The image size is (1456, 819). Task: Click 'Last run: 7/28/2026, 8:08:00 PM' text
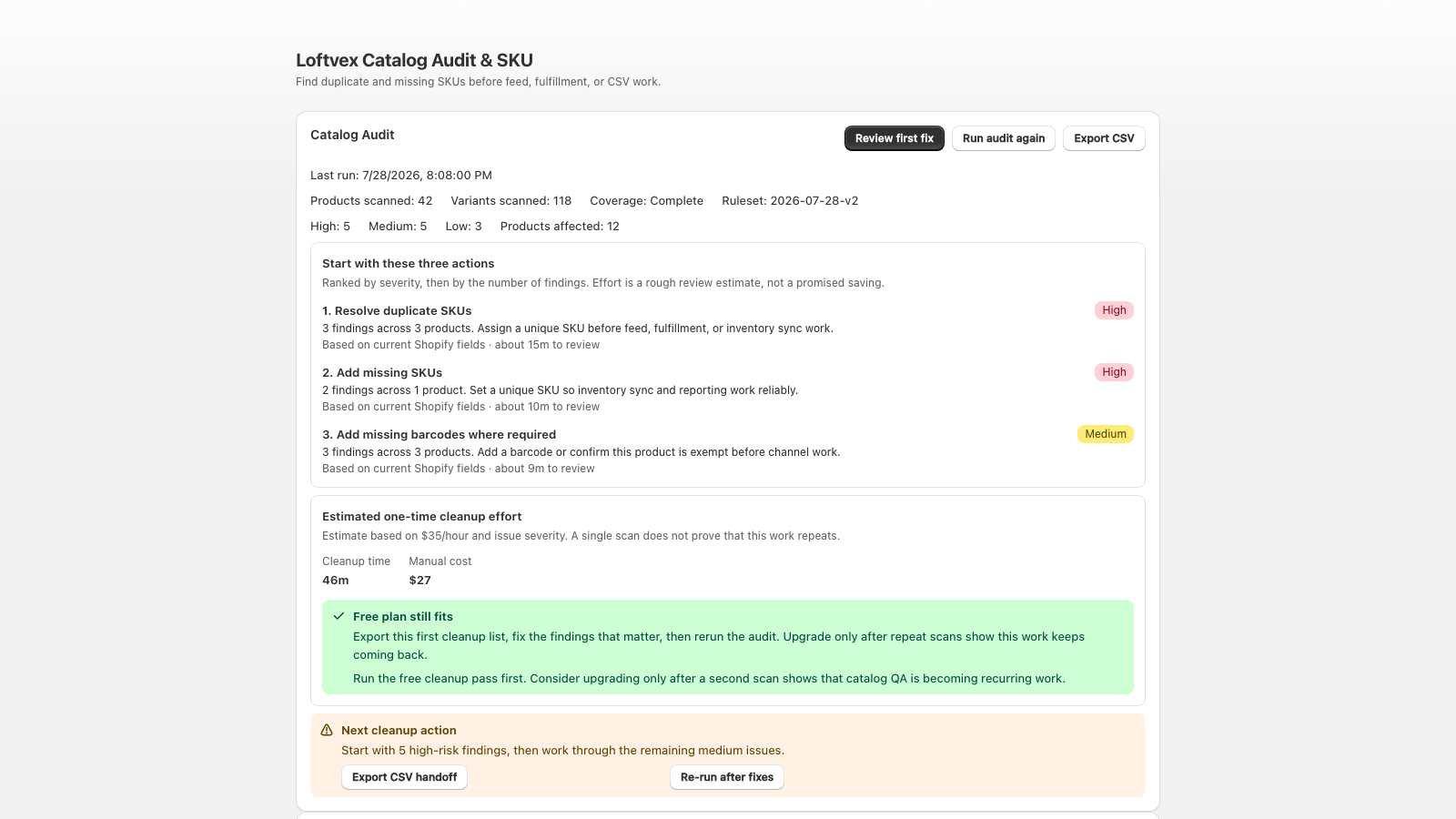[401, 176]
